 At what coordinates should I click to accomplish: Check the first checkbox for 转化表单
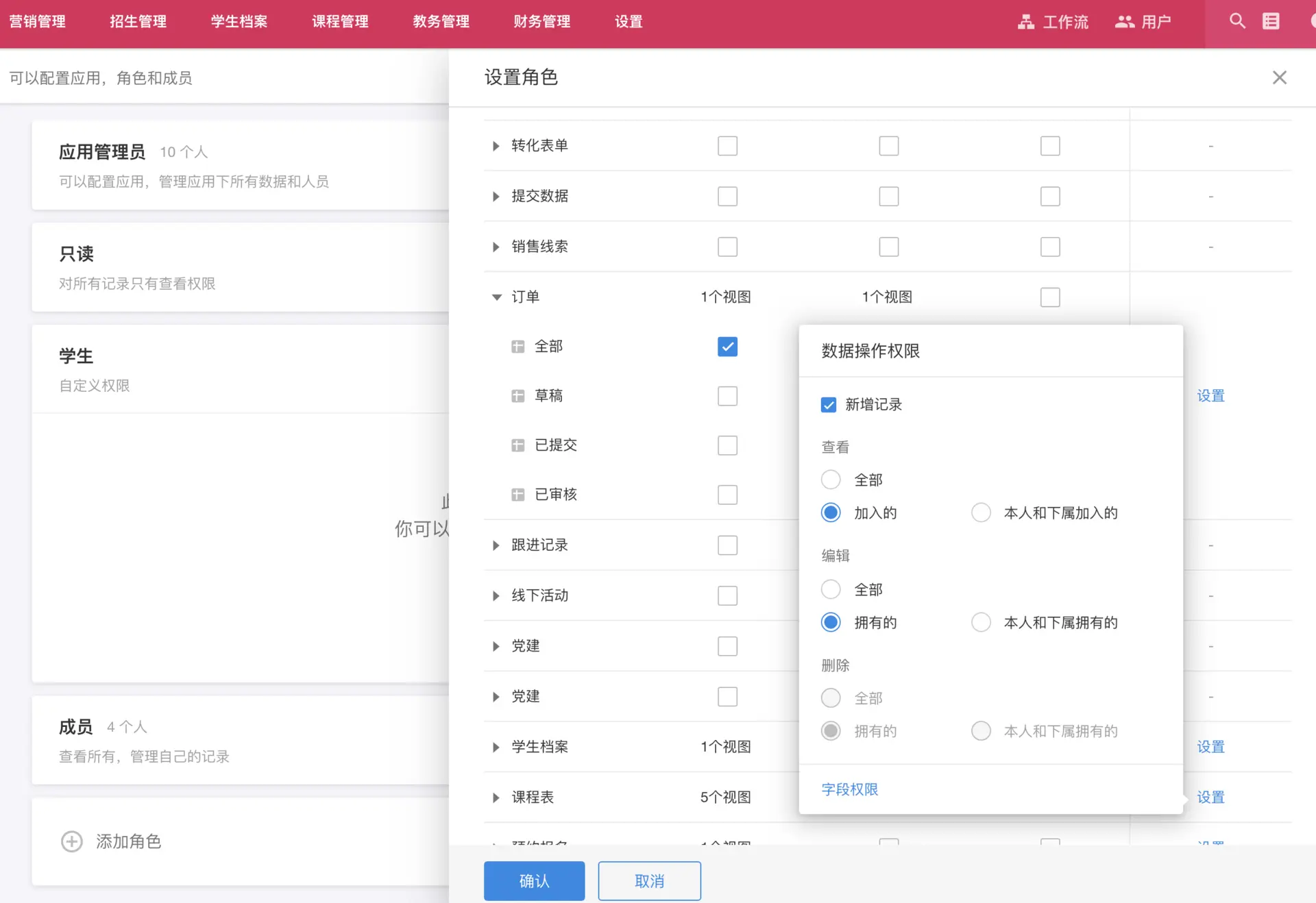727,146
